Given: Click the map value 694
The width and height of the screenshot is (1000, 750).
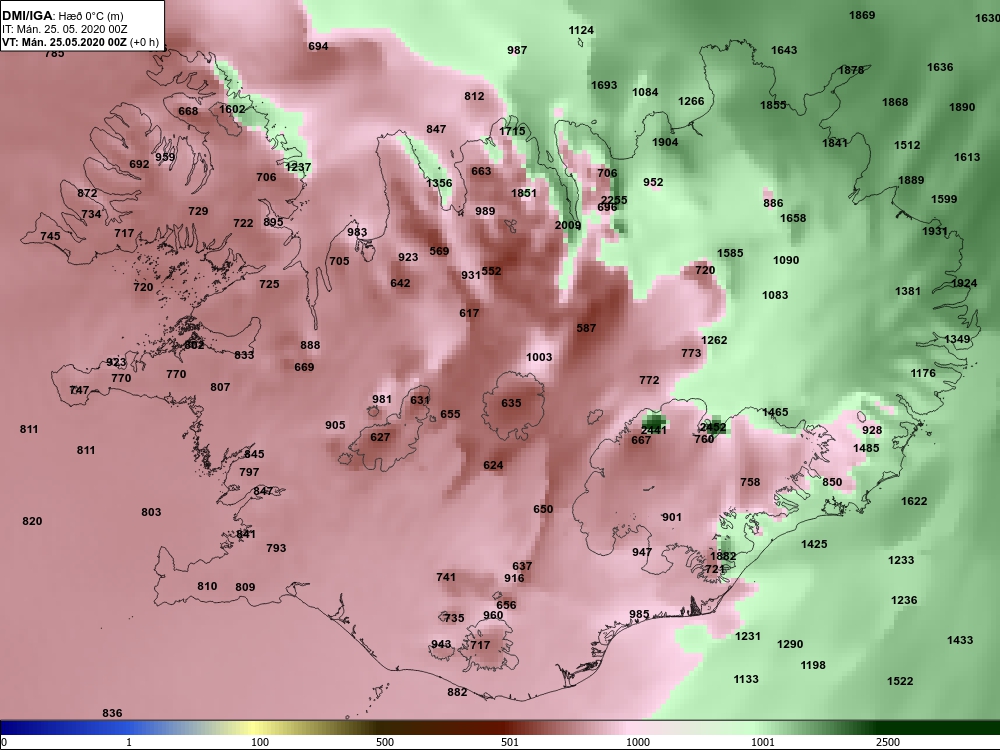Looking at the screenshot, I should pyautogui.click(x=318, y=46).
